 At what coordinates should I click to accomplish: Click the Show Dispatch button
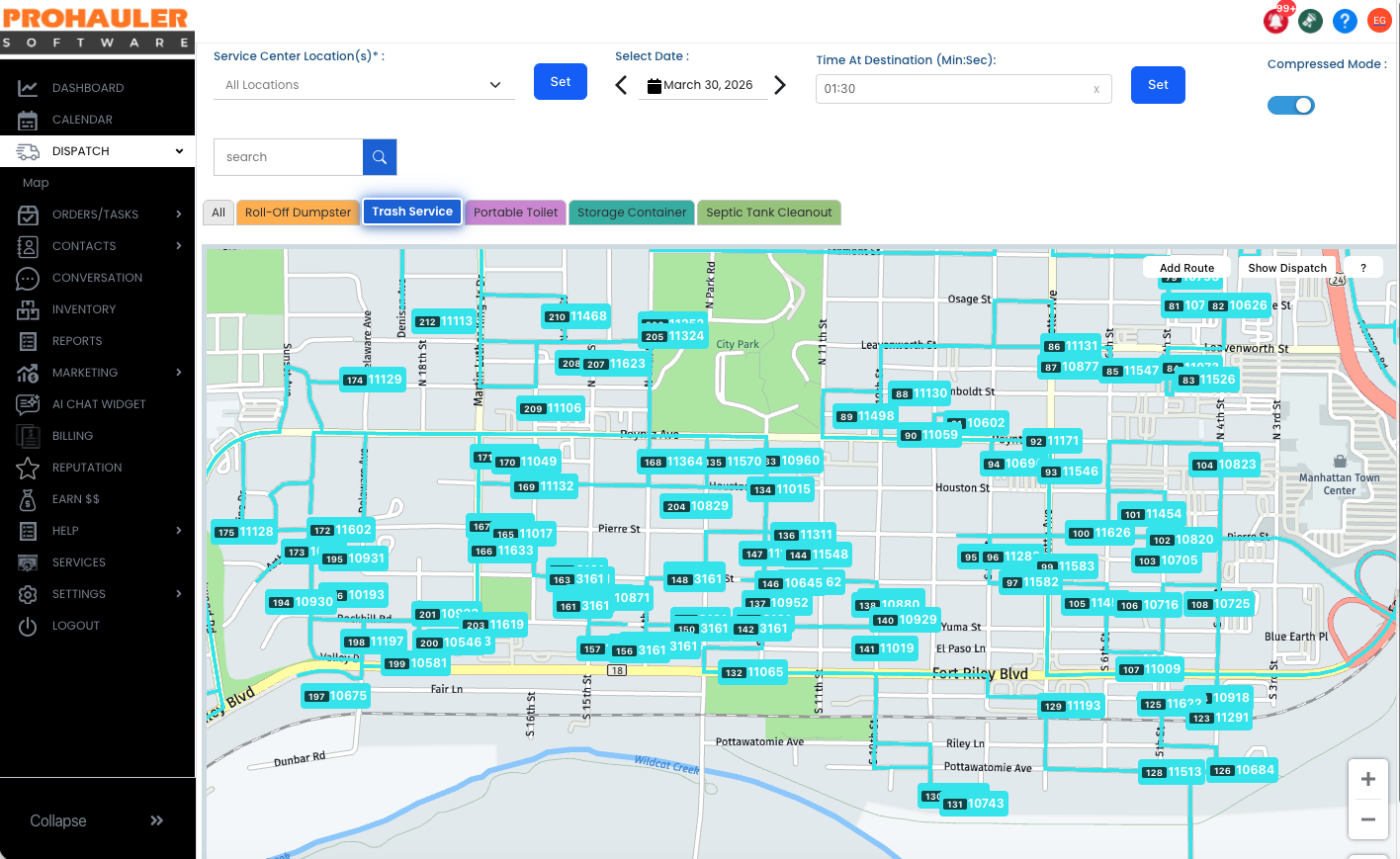1287,268
